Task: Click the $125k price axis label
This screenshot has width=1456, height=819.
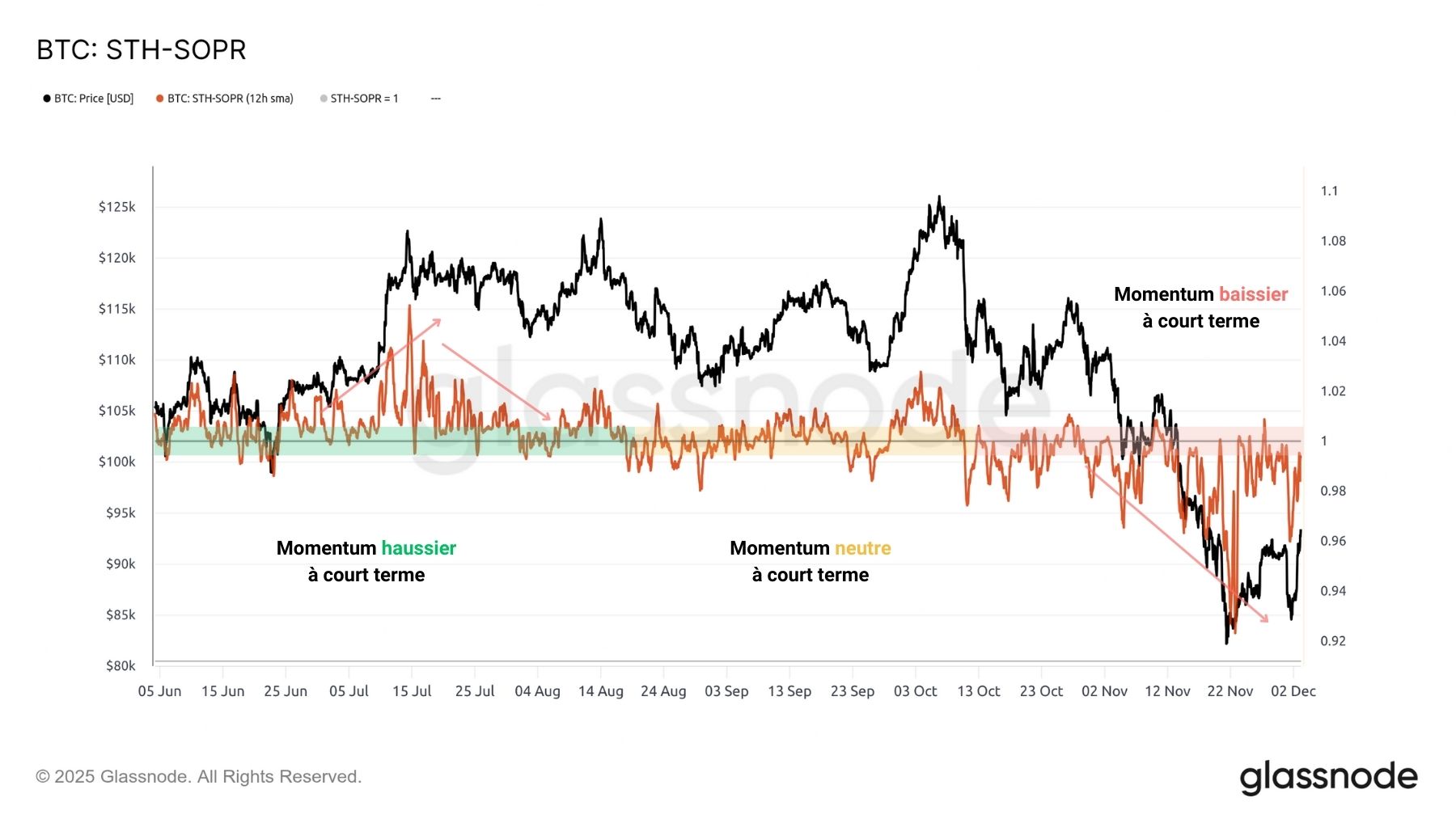Action: 117,207
